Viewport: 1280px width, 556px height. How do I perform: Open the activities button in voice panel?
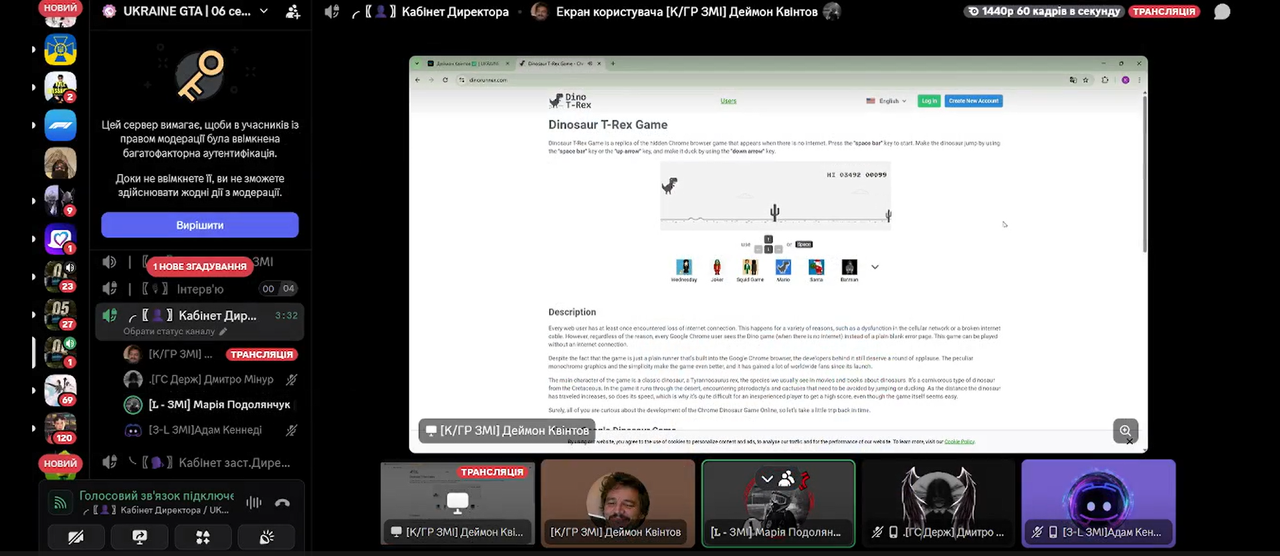point(203,537)
